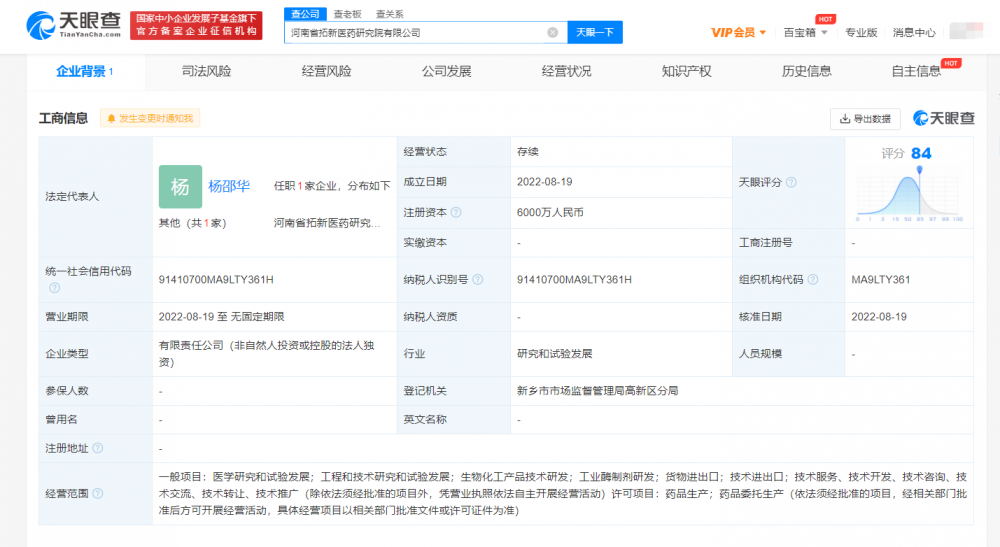Click the bell icon for change notifications

(x=111, y=119)
